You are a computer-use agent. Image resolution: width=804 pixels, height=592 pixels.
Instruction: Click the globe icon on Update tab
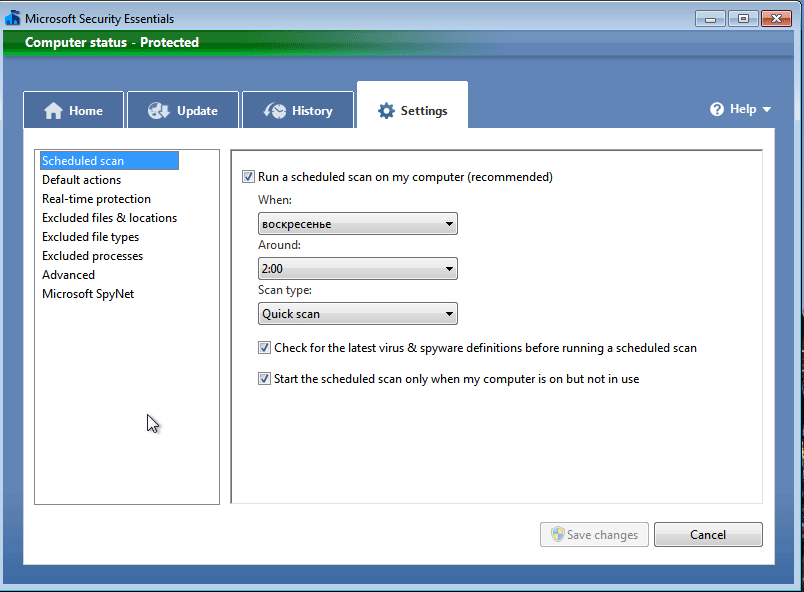pos(158,111)
